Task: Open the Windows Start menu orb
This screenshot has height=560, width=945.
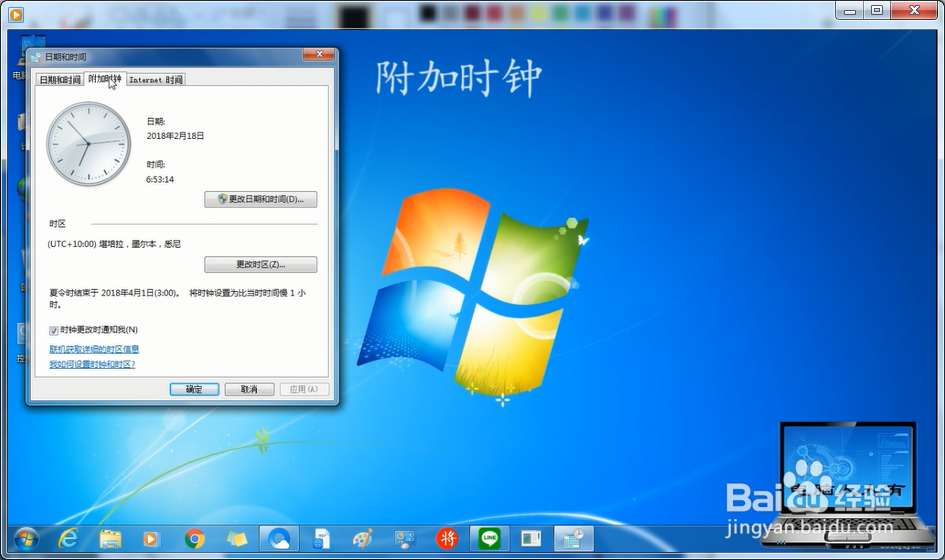Action: (x=26, y=538)
